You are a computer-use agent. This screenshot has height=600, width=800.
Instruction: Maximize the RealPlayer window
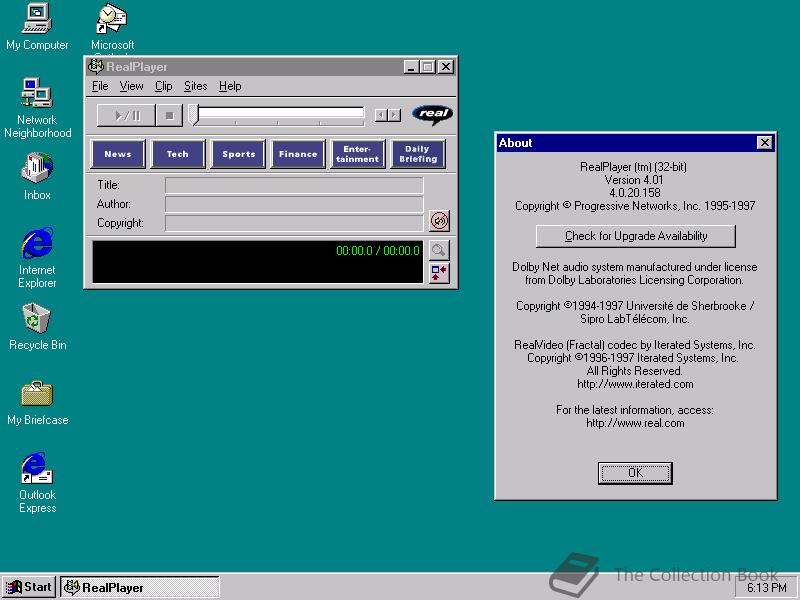click(x=428, y=67)
